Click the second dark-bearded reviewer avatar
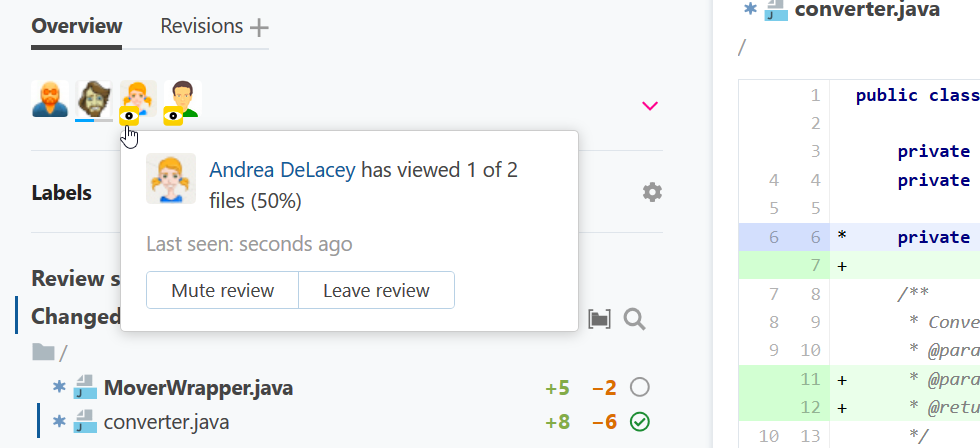 click(x=94, y=99)
